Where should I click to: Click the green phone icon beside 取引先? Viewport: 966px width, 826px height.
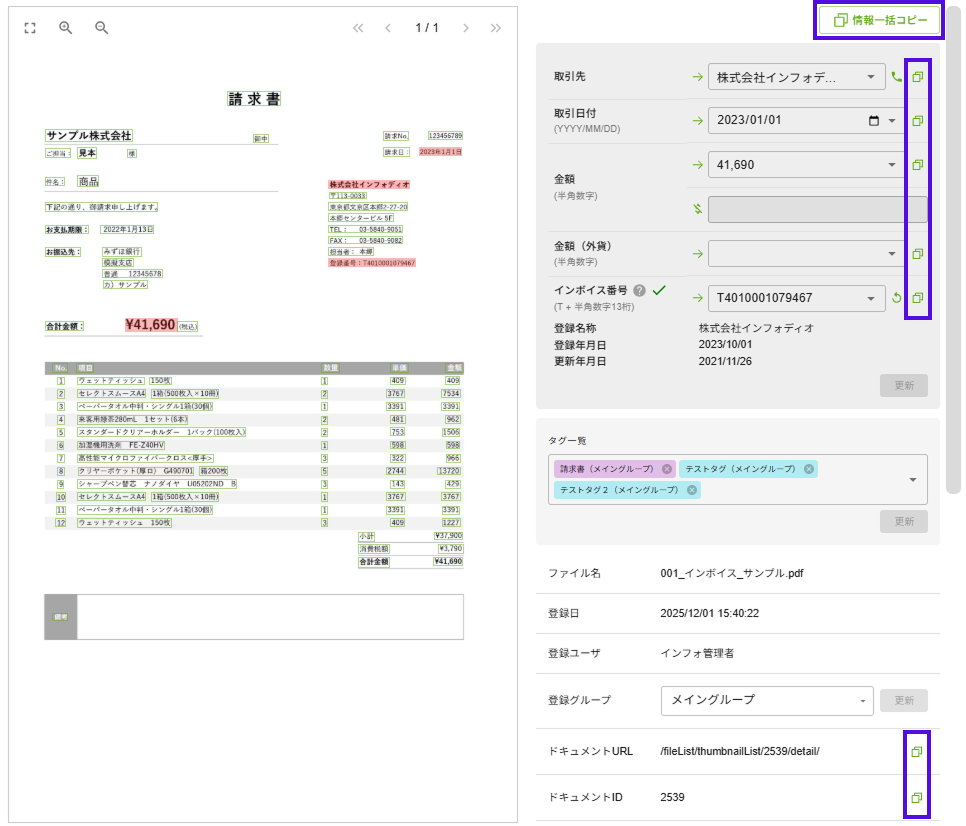(897, 77)
